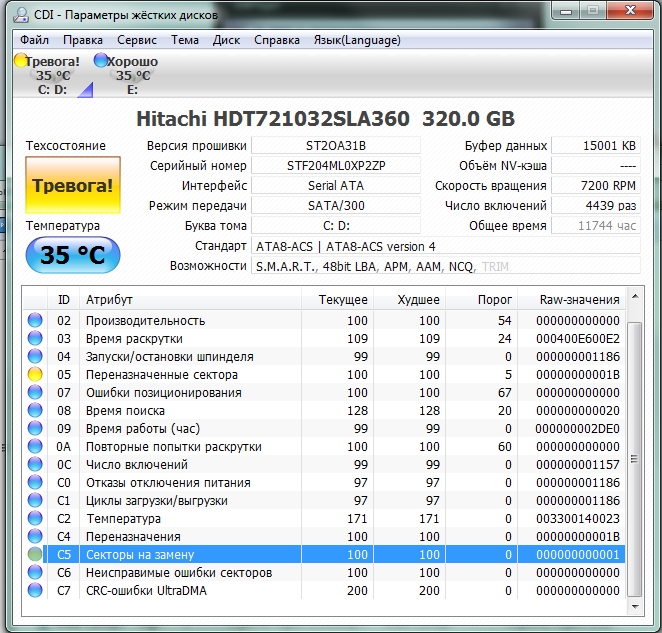Click status icon for 08 Время поиска
This screenshot has width=662, height=633.
point(35,410)
